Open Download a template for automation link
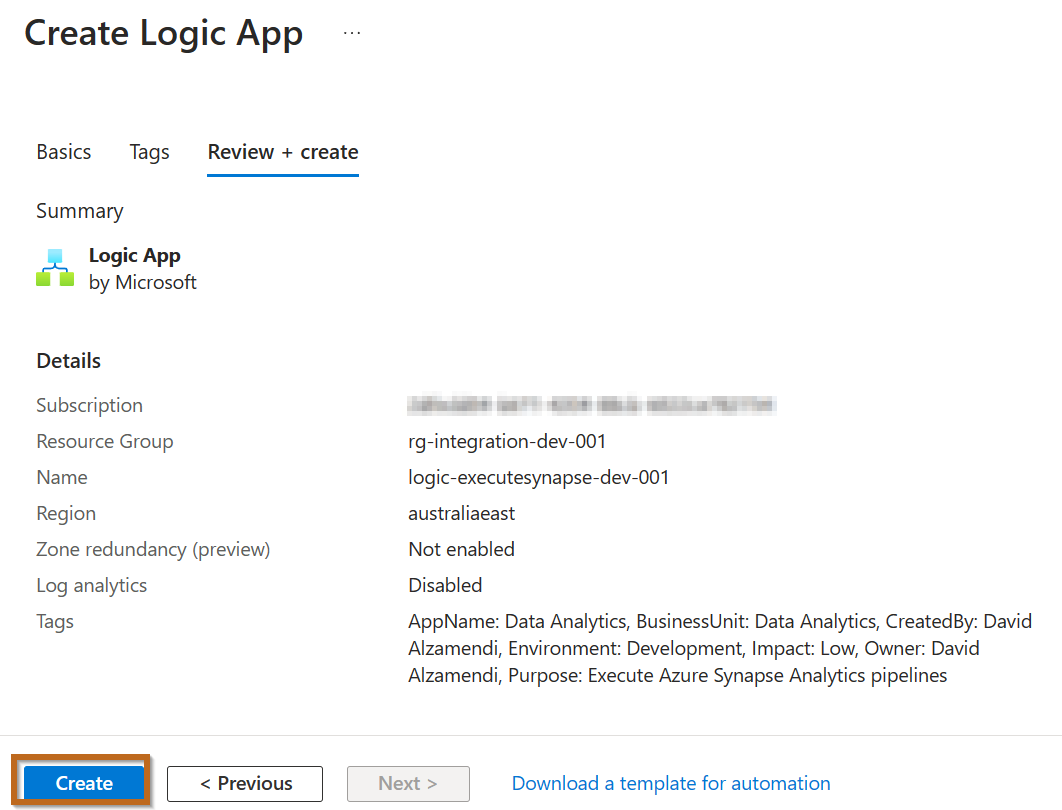Image resolution: width=1062 pixels, height=810 pixels. (671, 784)
